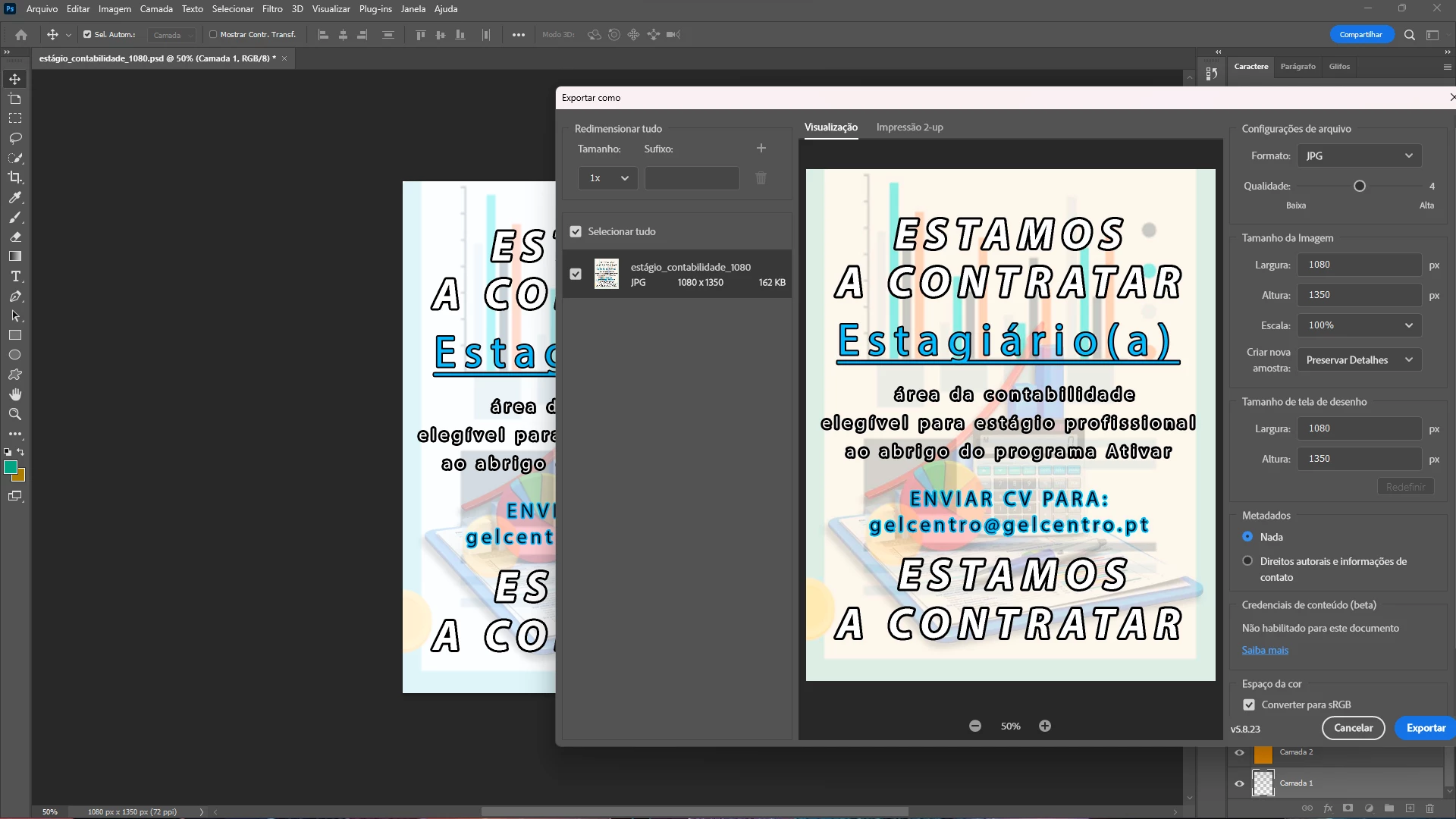This screenshot has width=1456, height=819.
Task: Expand the Escala 100% dropdown
Action: click(x=1359, y=325)
